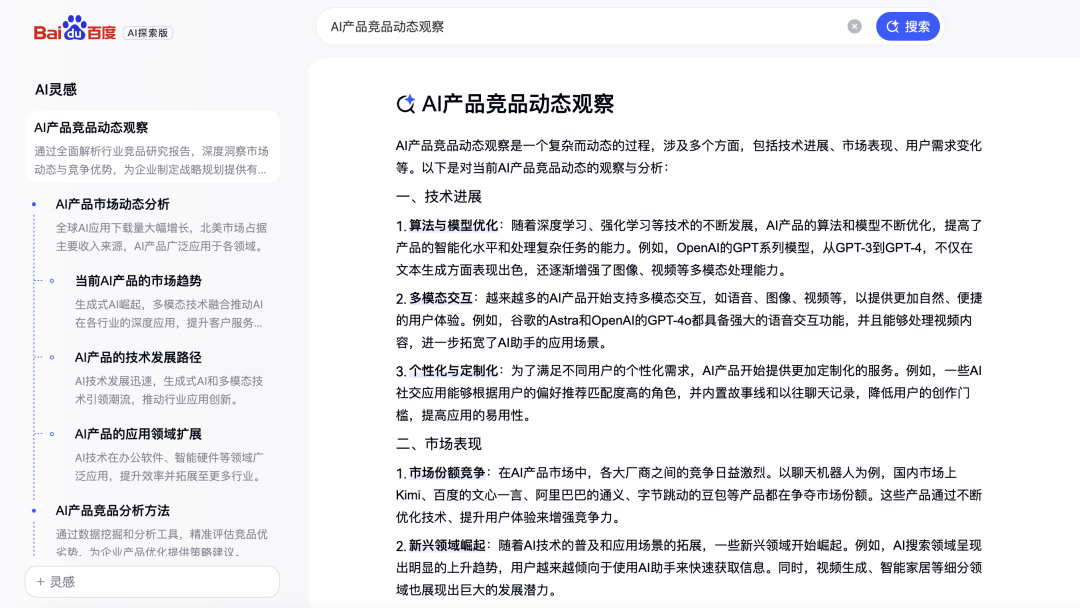Click the AI探索版 badge
This screenshot has height=608, width=1080.
click(x=148, y=33)
